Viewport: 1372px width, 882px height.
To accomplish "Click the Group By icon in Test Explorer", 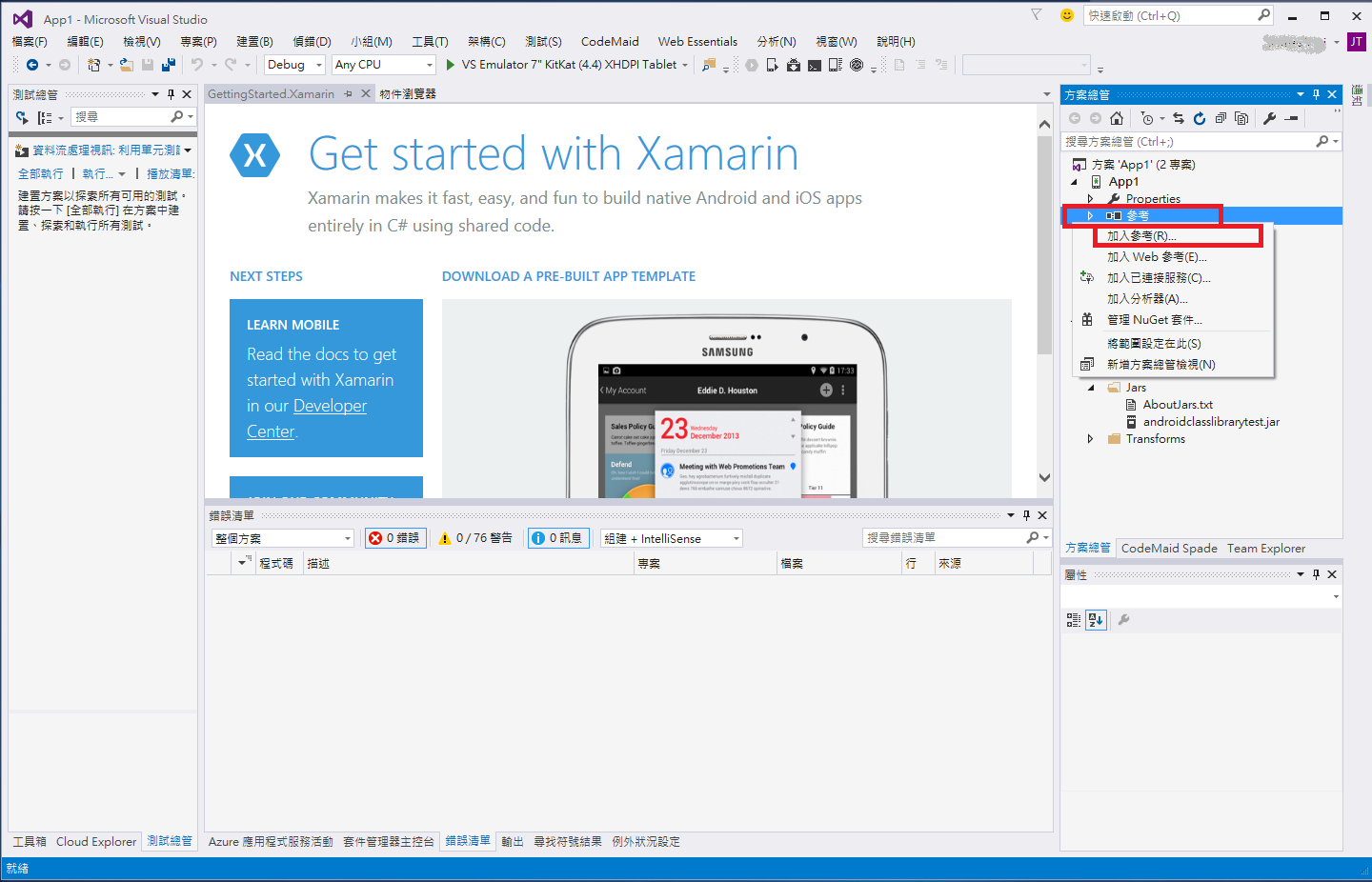I will point(45,117).
